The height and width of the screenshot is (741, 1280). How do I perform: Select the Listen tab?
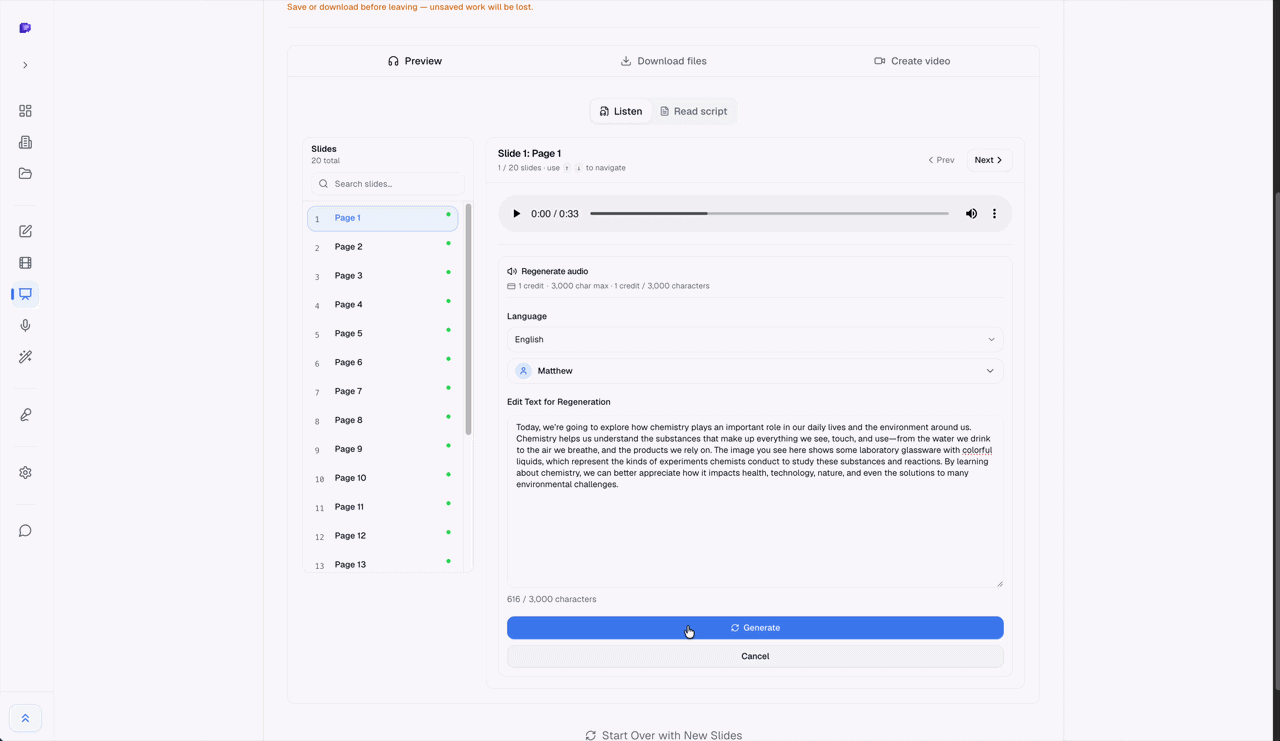[621, 111]
